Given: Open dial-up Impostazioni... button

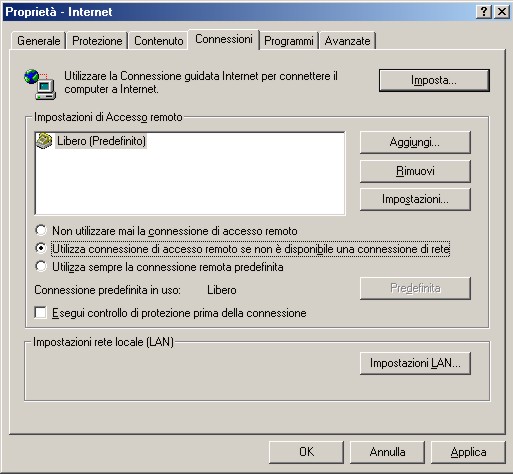Looking at the screenshot, I should (415, 199).
